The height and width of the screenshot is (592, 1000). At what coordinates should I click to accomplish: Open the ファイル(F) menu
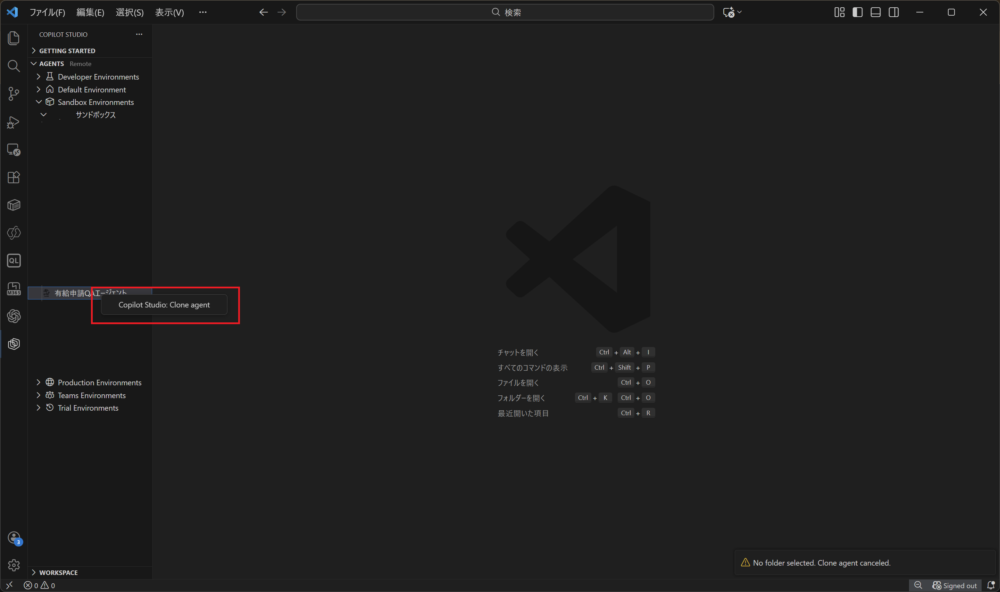[47, 12]
